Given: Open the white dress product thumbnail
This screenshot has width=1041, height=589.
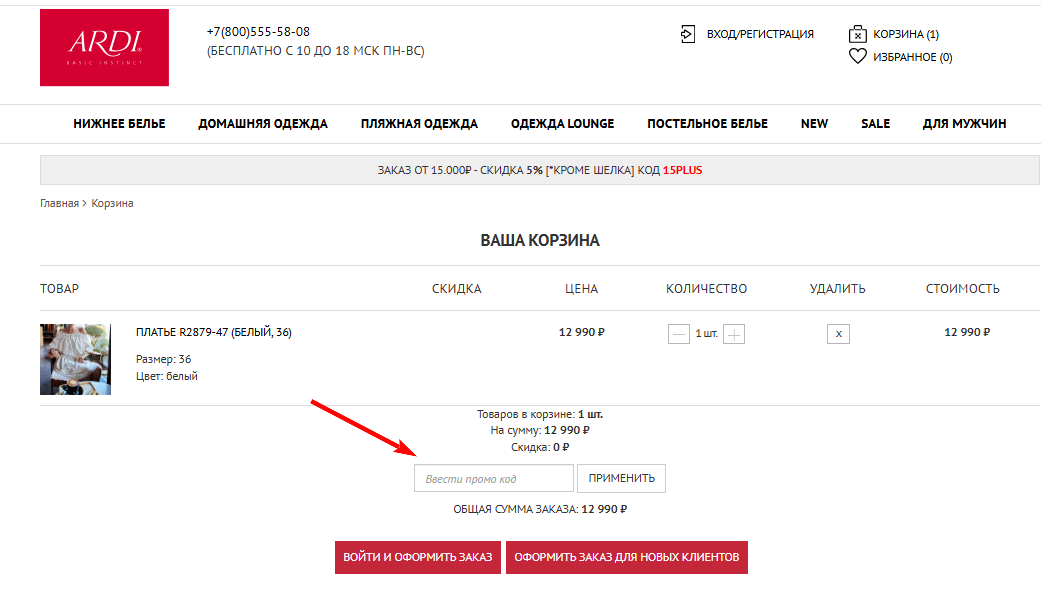Looking at the screenshot, I should [x=75, y=359].
